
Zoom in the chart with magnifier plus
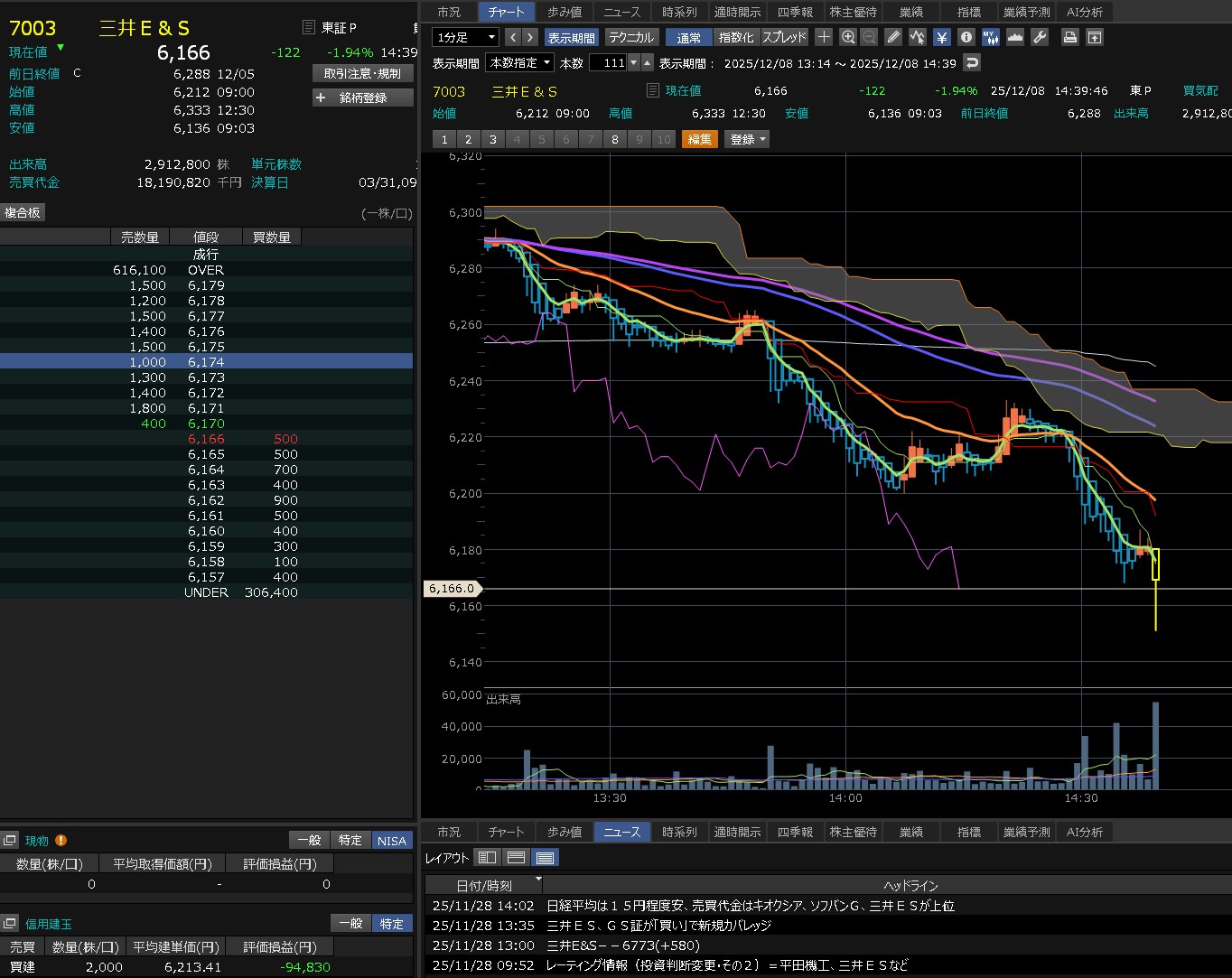click(x=847, y=37)
